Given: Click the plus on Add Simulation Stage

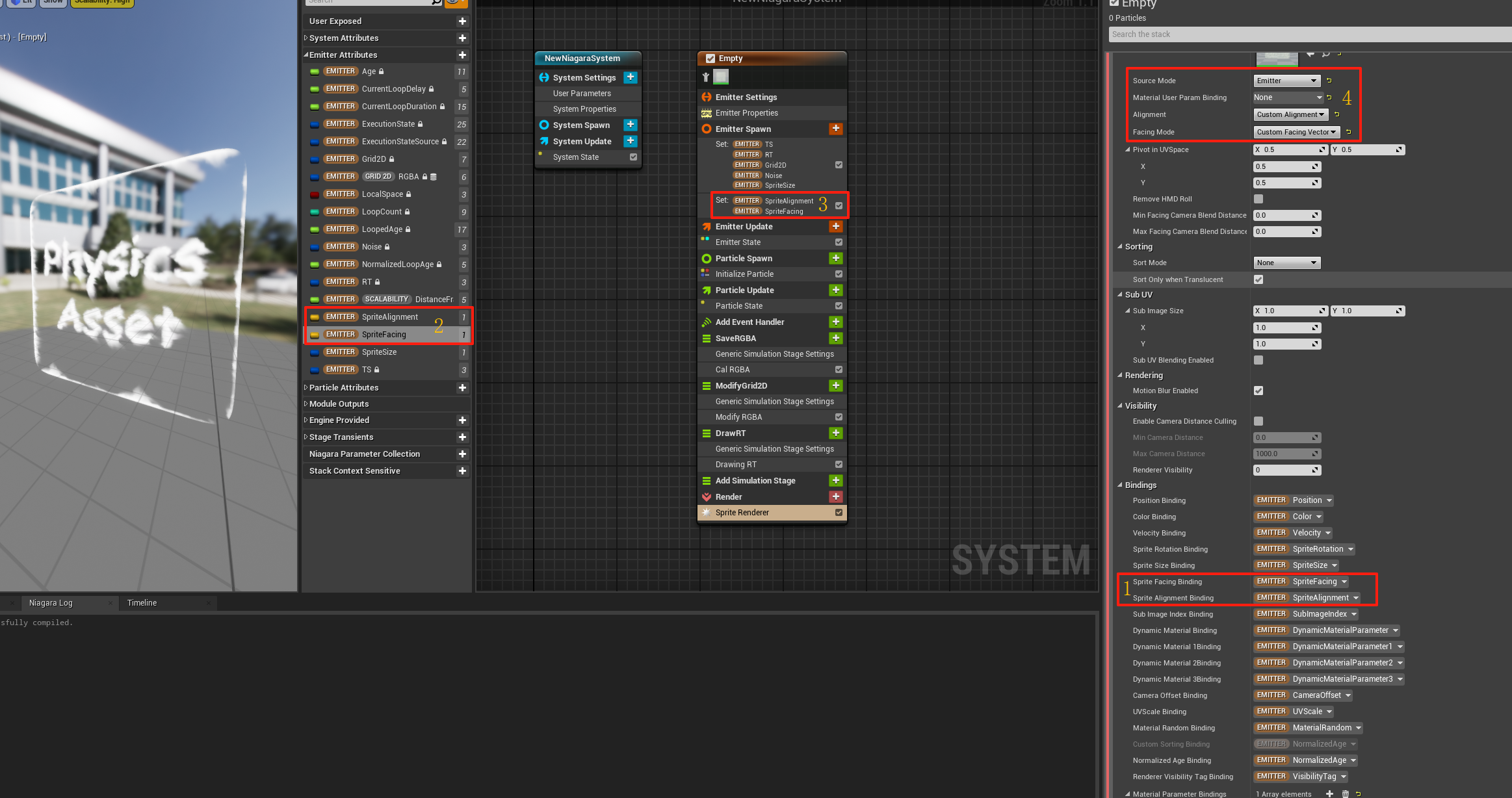Looking at the screenshot, I should point(836,480).
